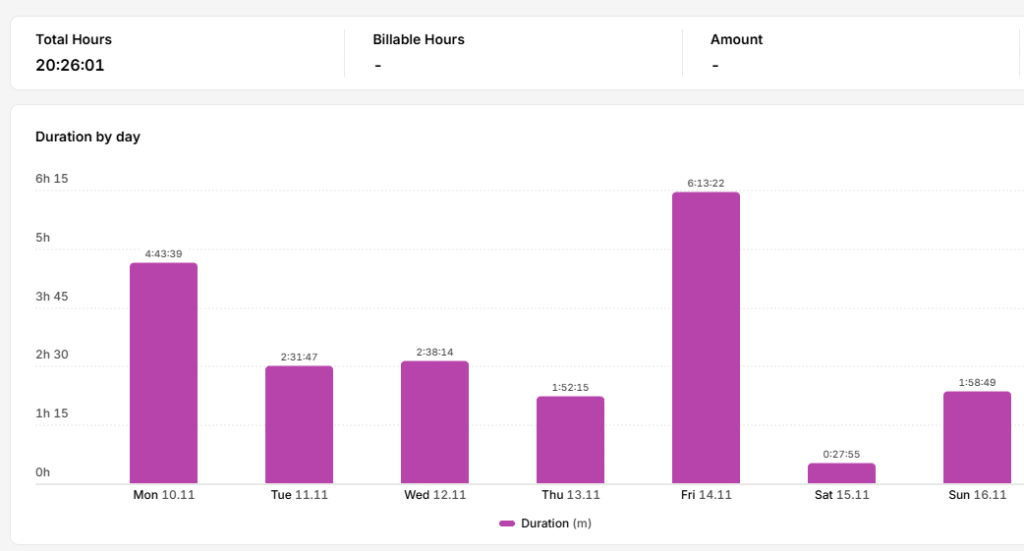Click the 2:31:47 bar value label

coord(299,357)
